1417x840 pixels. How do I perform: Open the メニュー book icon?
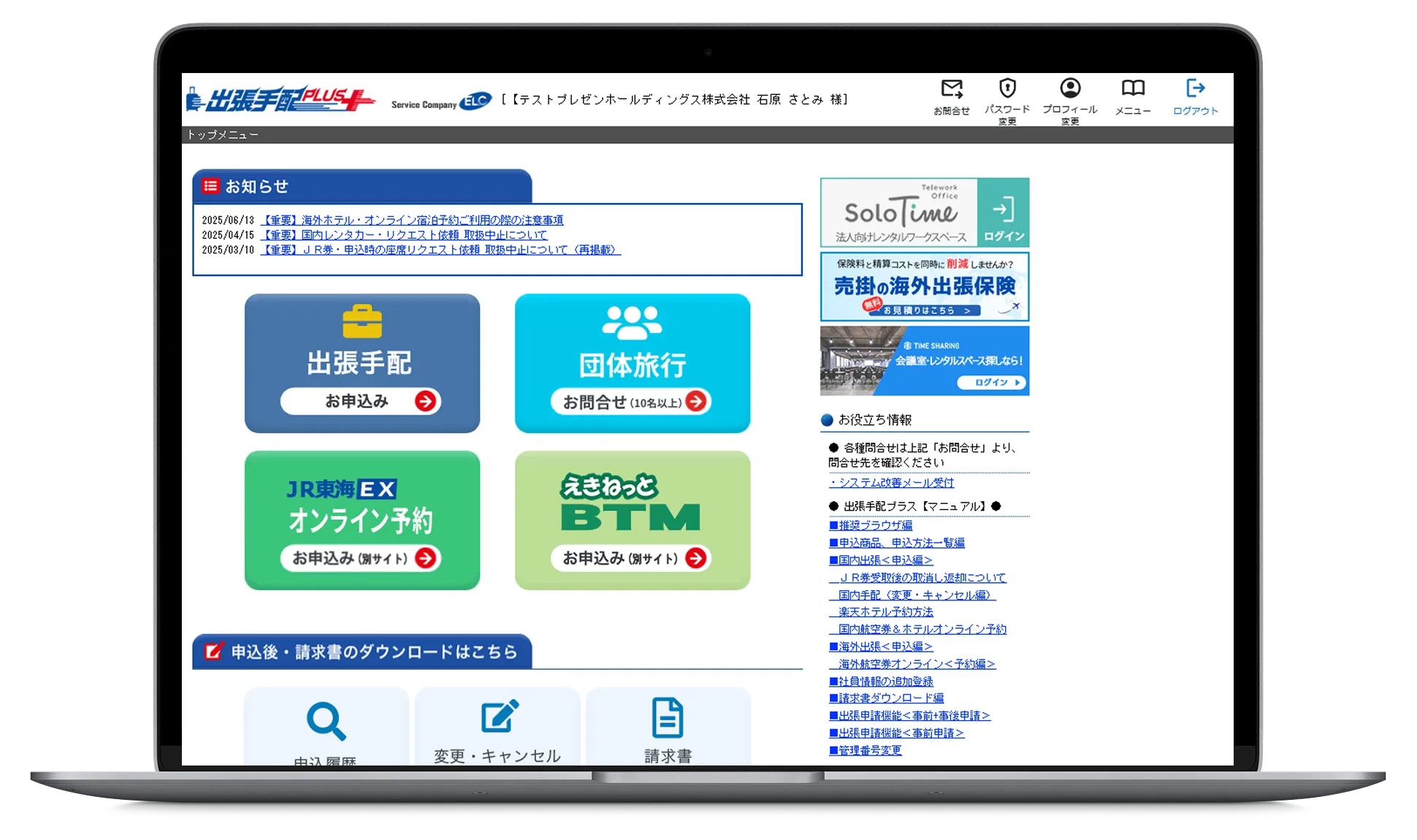(x=1133, y=88)
